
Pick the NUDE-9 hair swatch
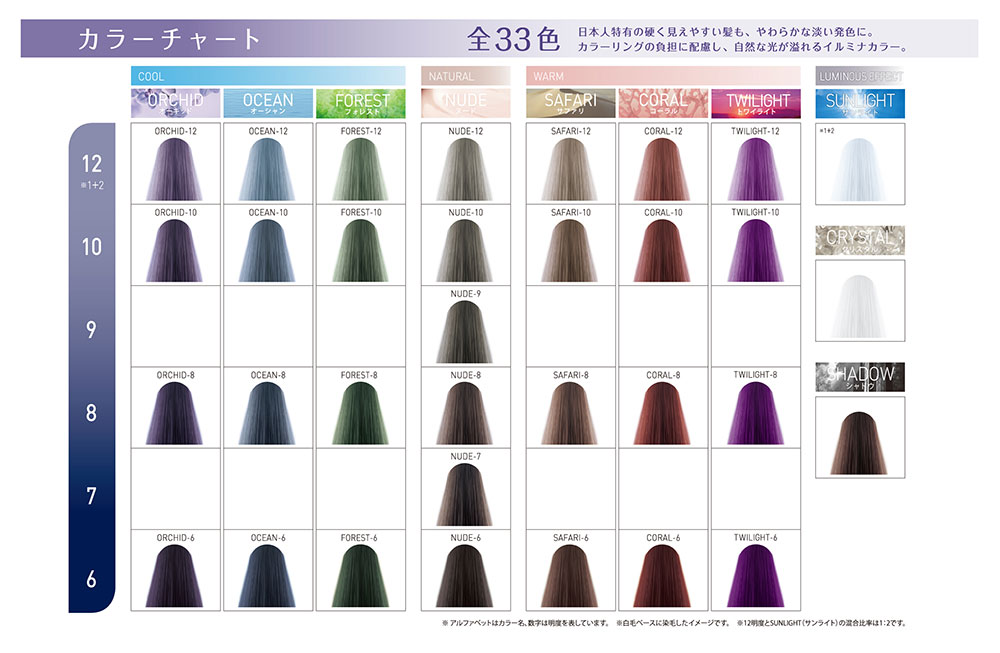click(465, 331)
